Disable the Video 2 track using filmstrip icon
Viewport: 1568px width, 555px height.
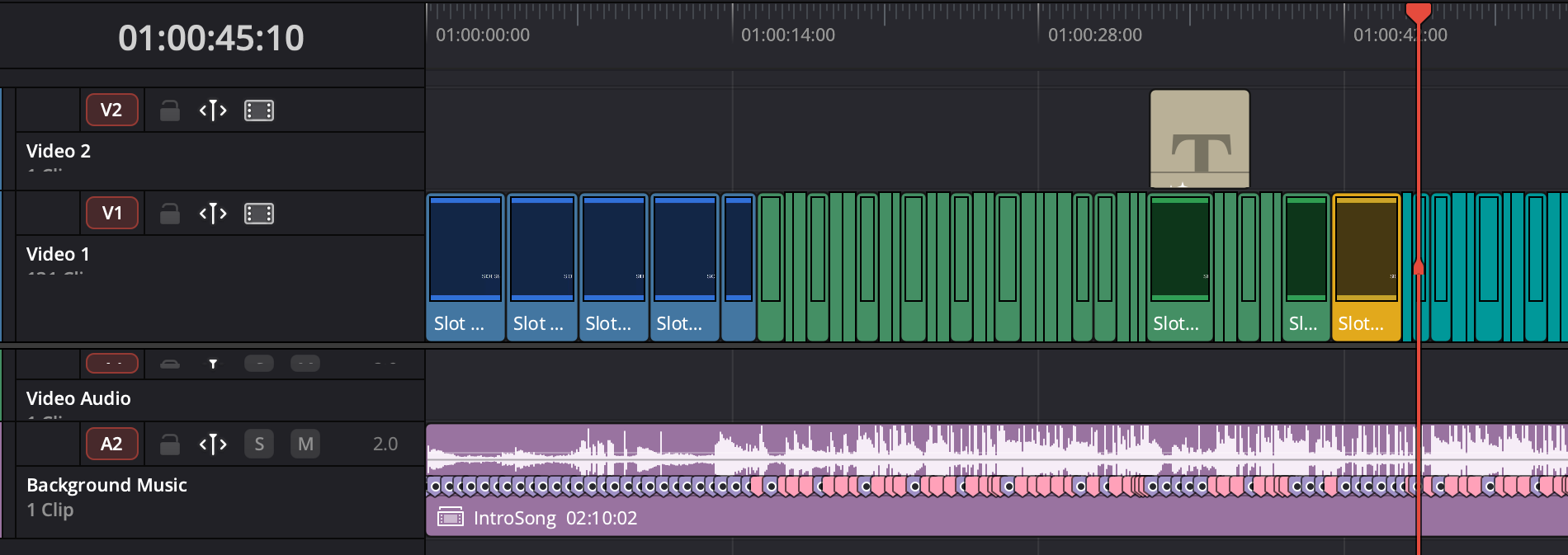[259, 111]
